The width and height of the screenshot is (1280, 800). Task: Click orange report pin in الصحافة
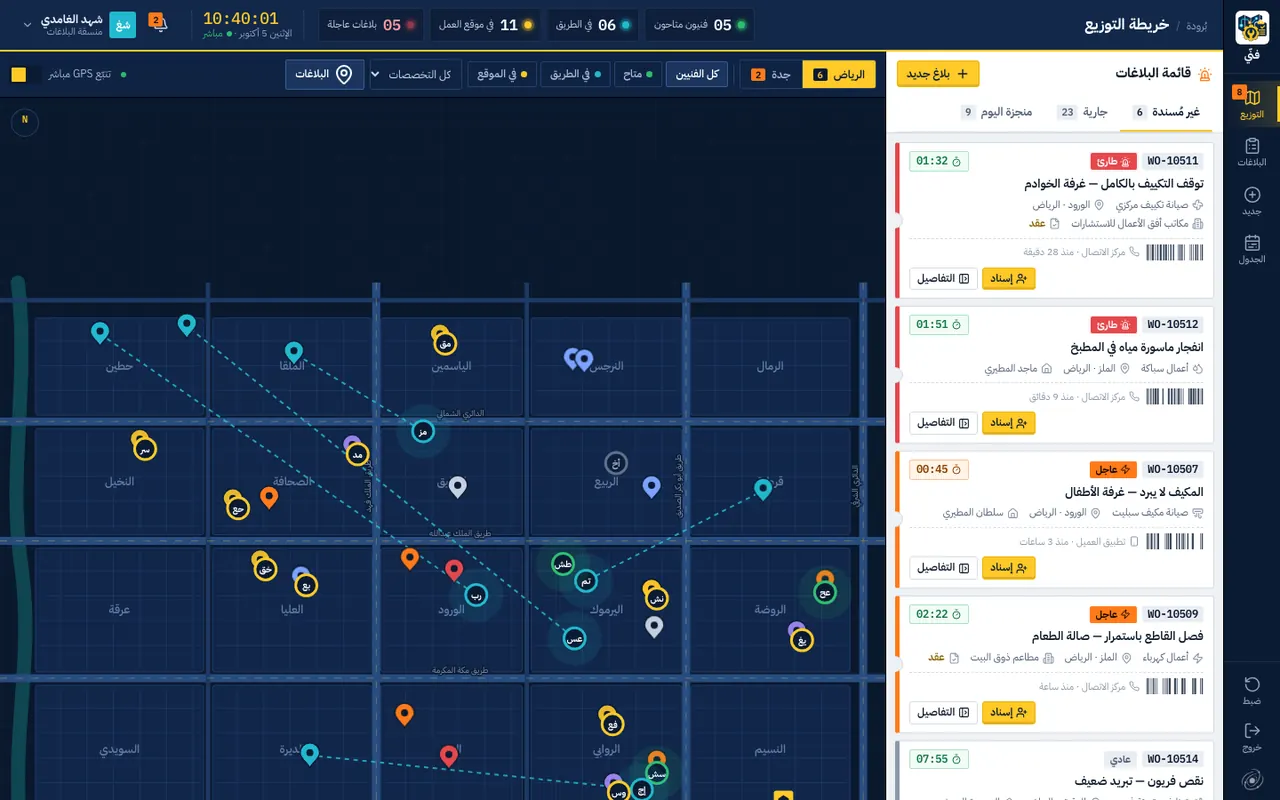point(269,496)
